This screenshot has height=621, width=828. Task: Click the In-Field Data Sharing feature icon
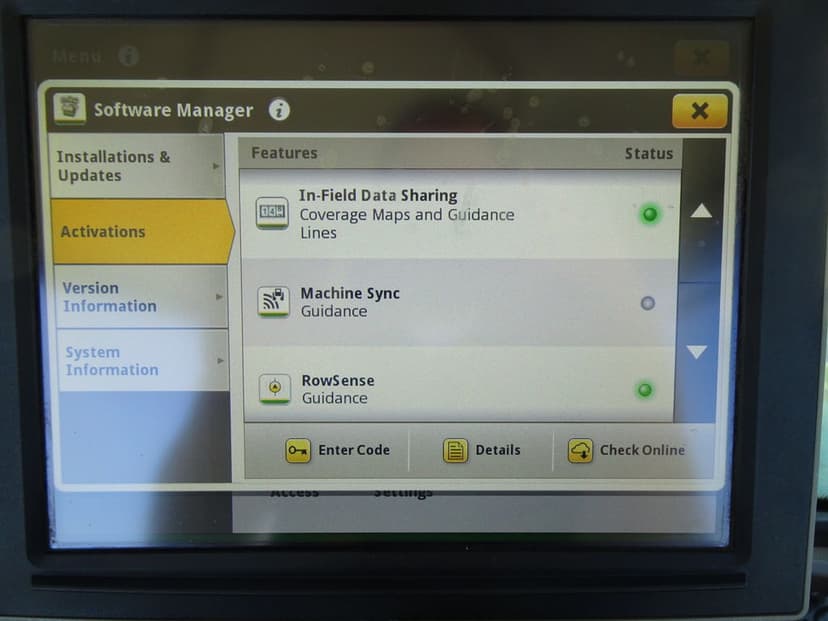tap(273, 213)
